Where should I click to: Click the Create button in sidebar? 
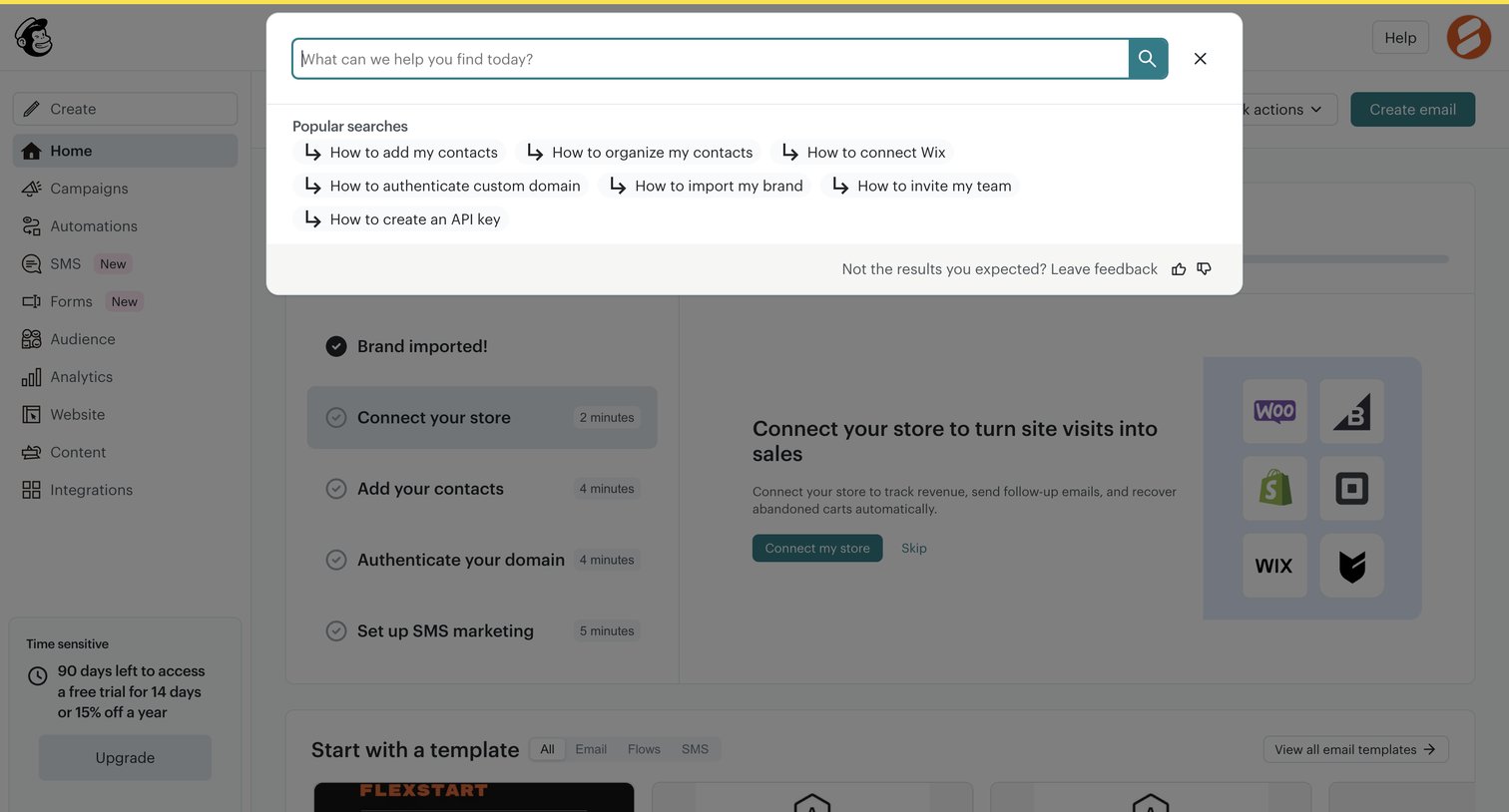click(x=125, y=109)
